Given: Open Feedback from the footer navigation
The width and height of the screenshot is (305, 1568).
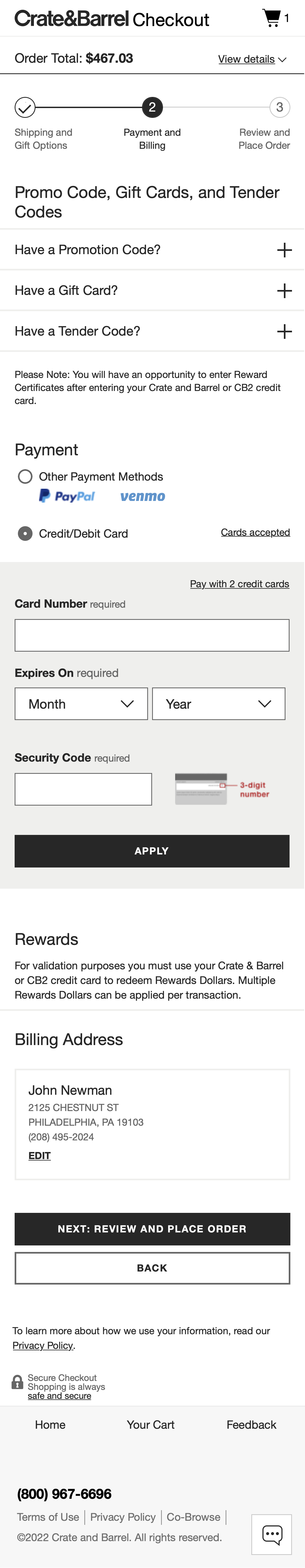Looking at the screenshot, I should point(251,1424).
